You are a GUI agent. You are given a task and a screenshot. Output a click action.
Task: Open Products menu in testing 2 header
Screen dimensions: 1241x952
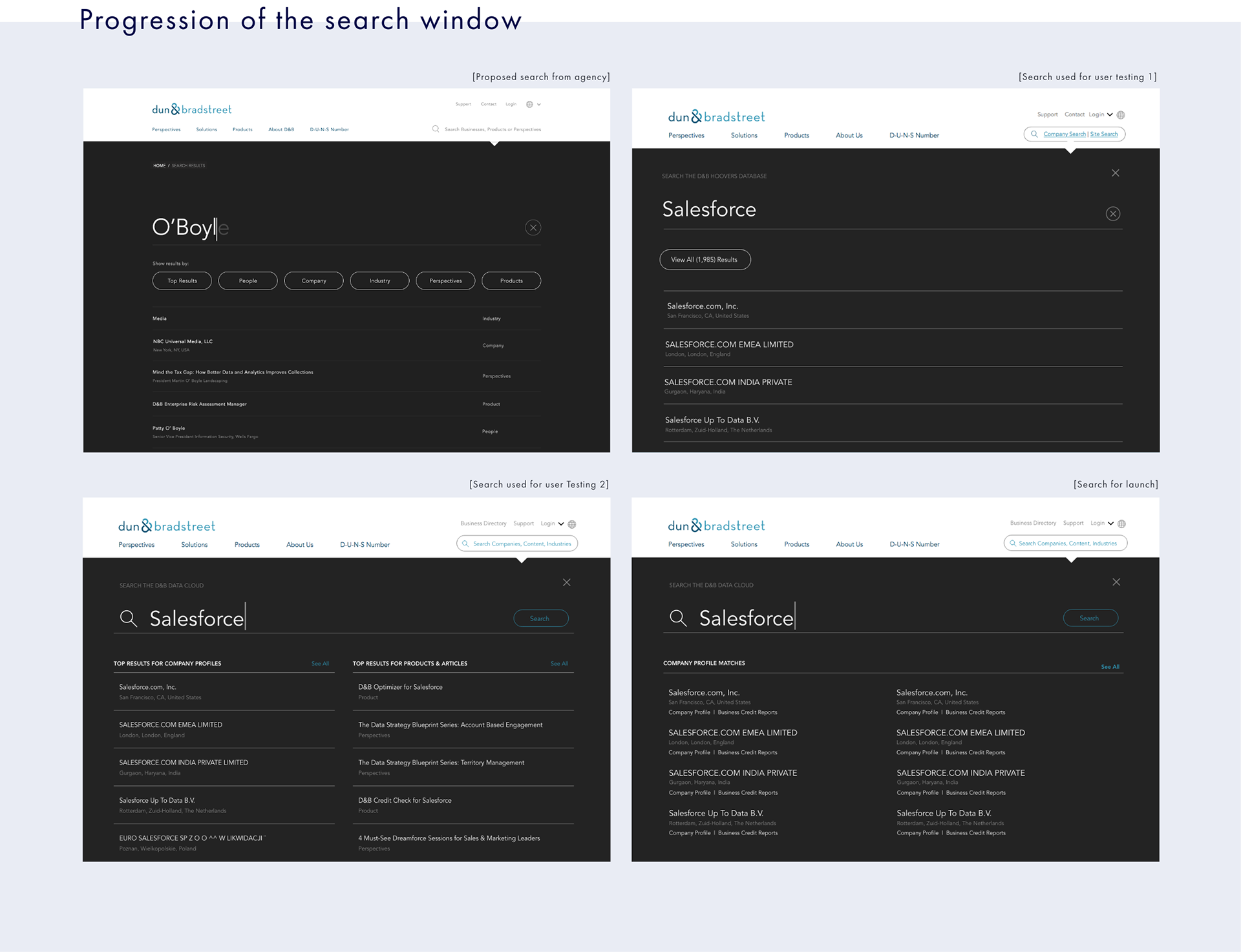coord(247,545)
